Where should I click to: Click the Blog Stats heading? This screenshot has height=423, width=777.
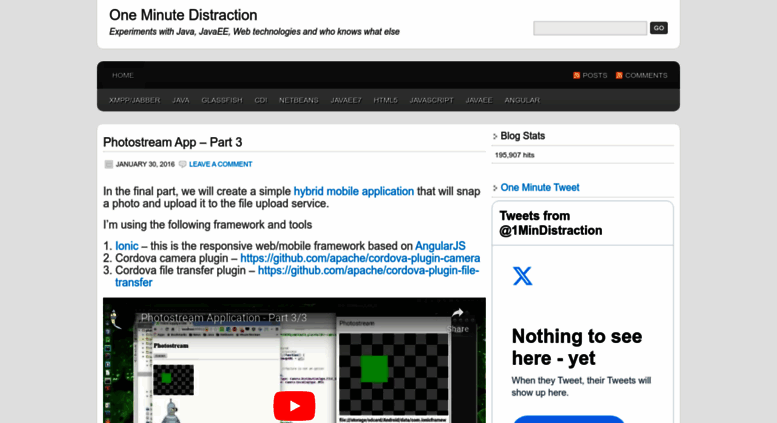tap(522, 136)
